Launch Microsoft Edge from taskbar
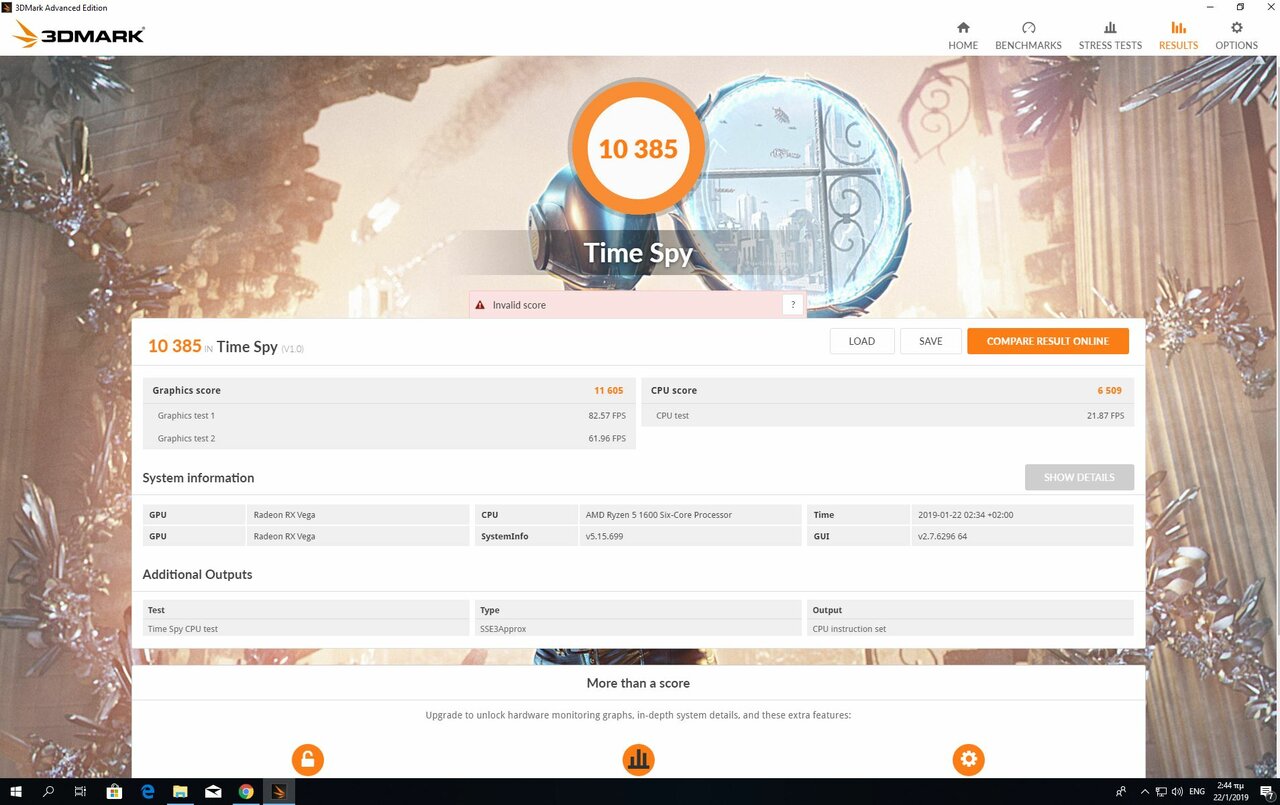 pos(147,791)
